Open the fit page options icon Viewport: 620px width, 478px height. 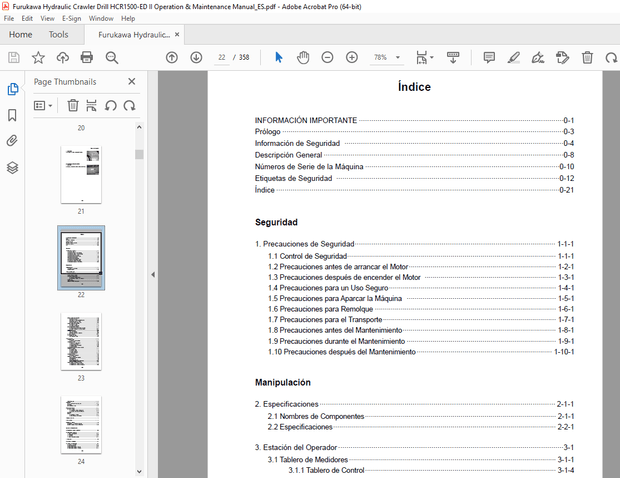tap(422, 58)
